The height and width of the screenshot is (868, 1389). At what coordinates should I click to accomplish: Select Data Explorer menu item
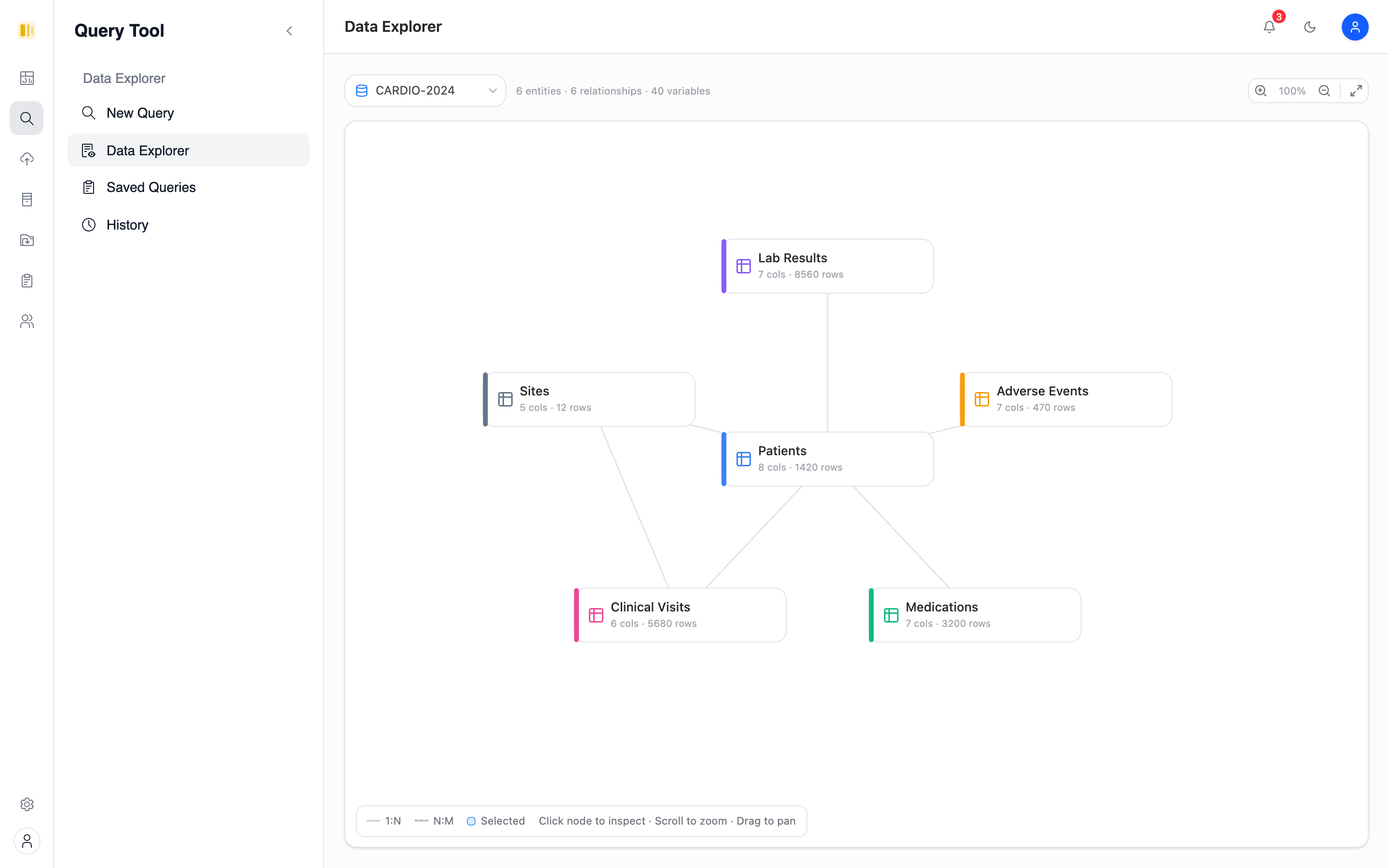188,150
